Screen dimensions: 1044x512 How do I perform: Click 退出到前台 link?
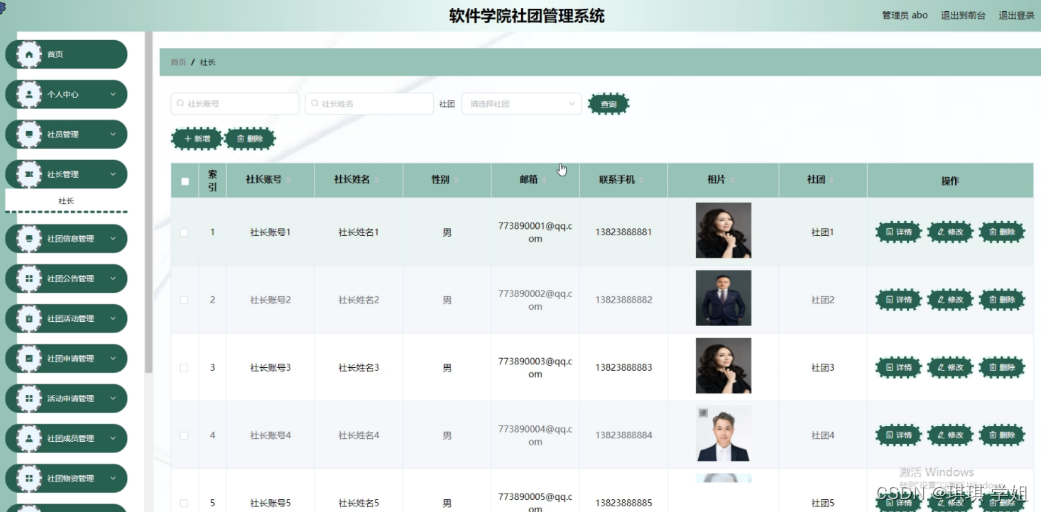[963, 15]
